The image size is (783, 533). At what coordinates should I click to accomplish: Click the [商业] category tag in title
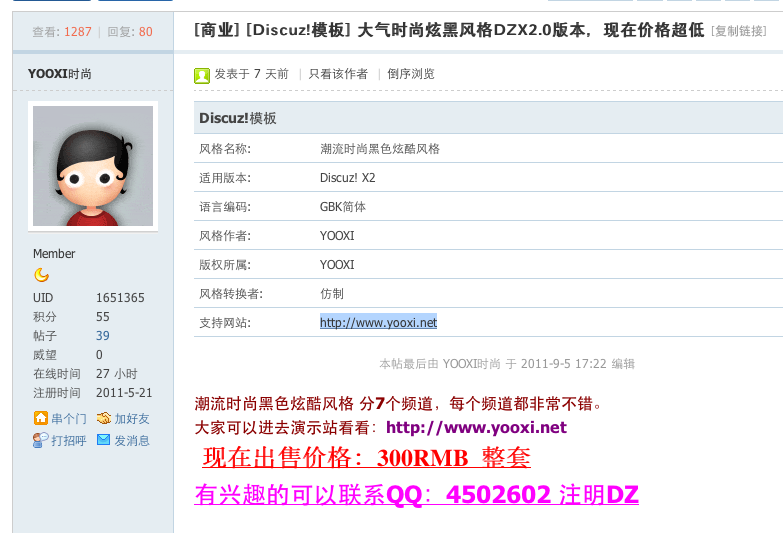coord(217,30)
